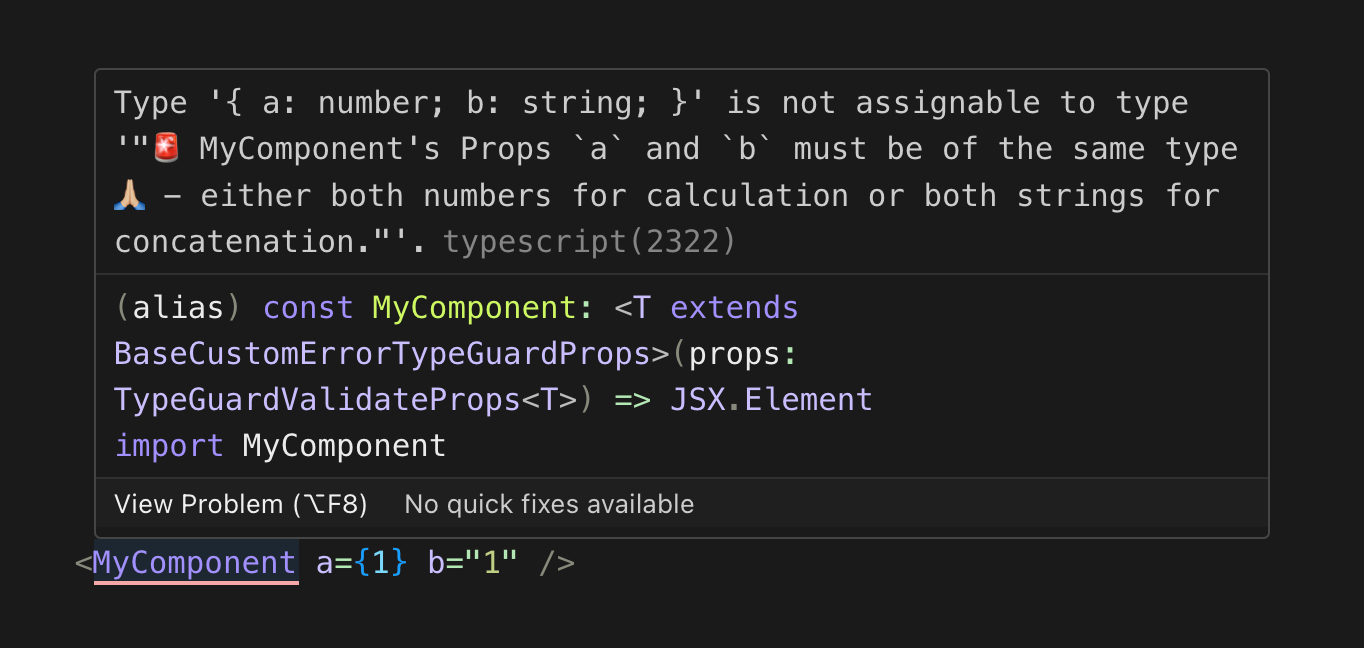Click the arrow => in the type signature
The image size is (1364, 648).
632,400
